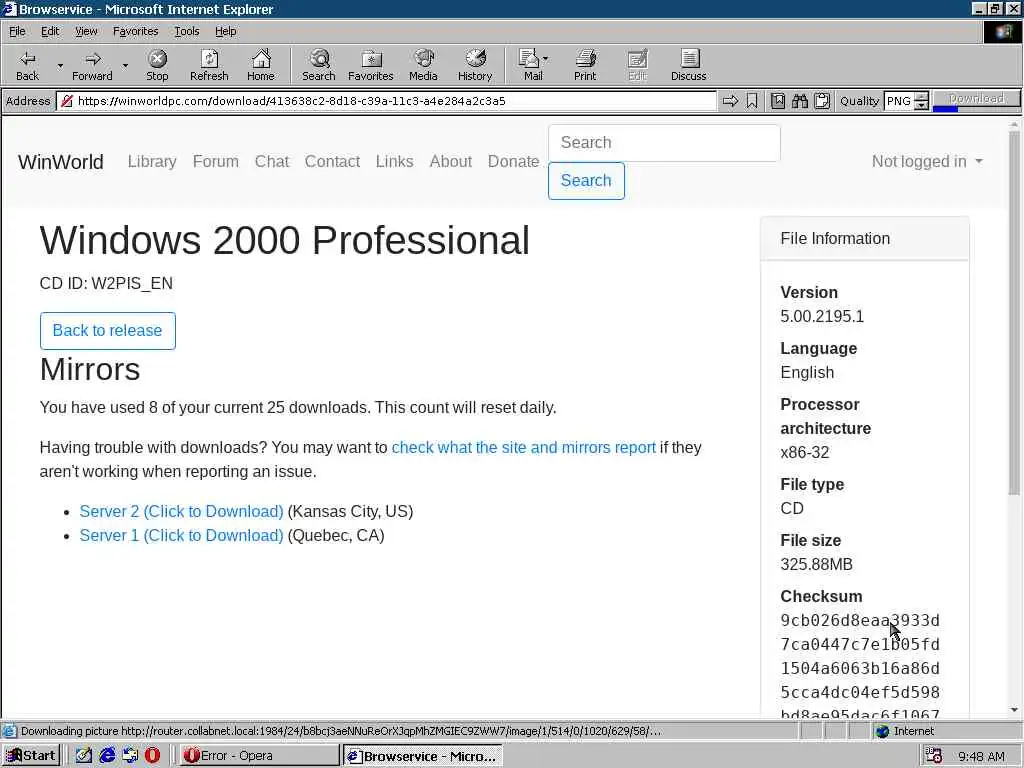Screen dimensions: 1024x768
Task: Click the blue download progress bar
Action: (x=945, y=108)
